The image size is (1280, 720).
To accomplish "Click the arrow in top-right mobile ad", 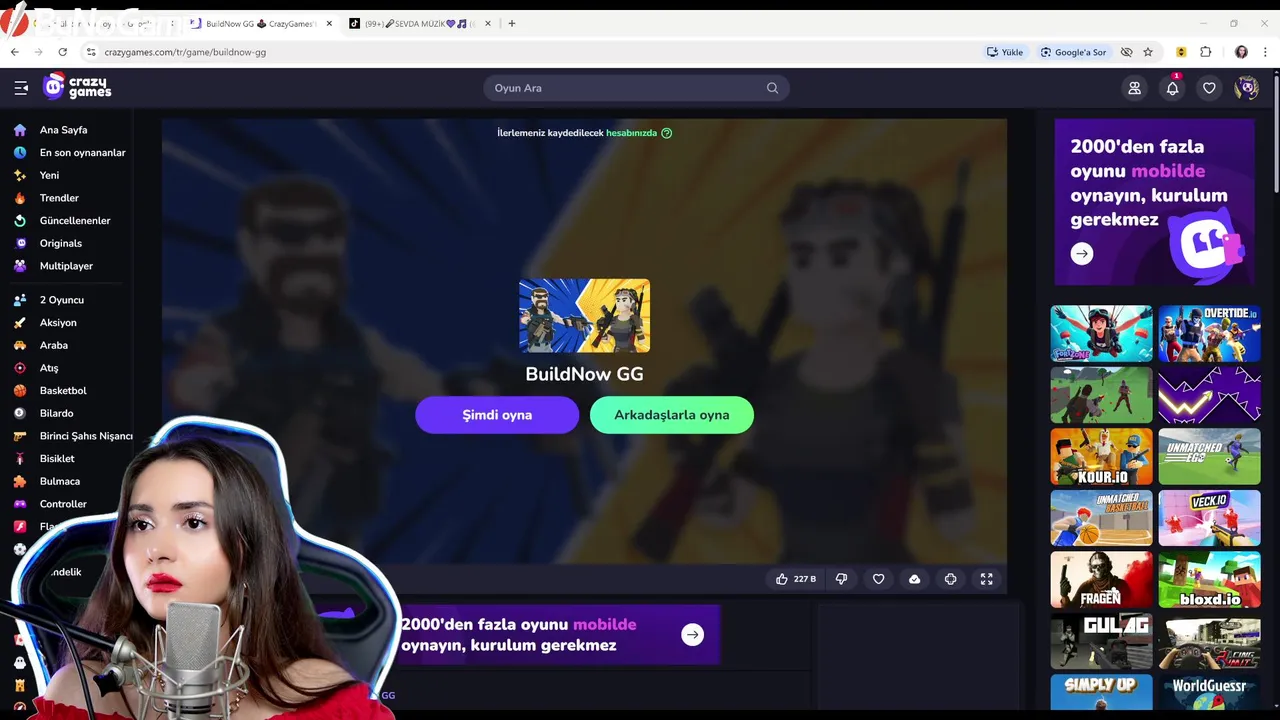I will (x=1082, y=254).
